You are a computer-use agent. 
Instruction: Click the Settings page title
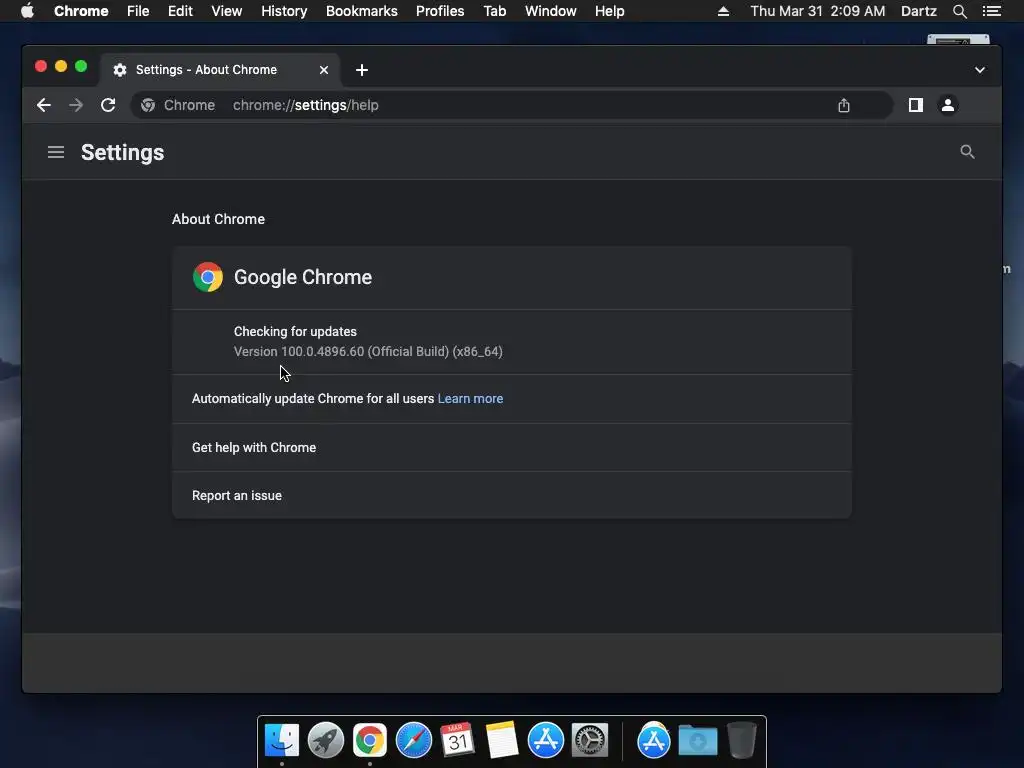pyautogui.click(x=122, y=152)
